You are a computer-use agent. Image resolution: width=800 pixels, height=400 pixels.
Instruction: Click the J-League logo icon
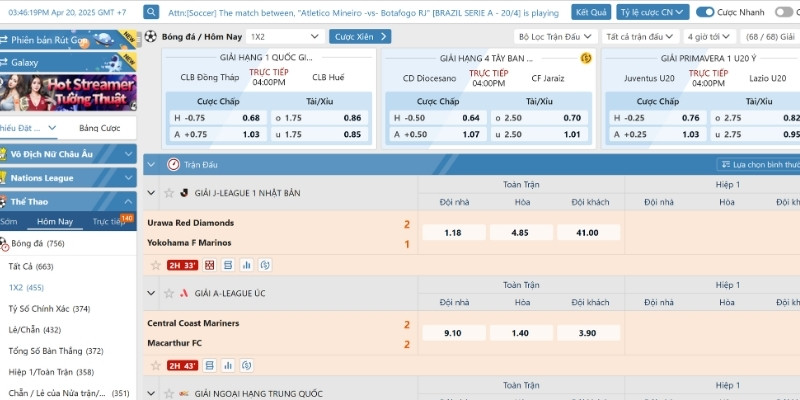point(184,193)
